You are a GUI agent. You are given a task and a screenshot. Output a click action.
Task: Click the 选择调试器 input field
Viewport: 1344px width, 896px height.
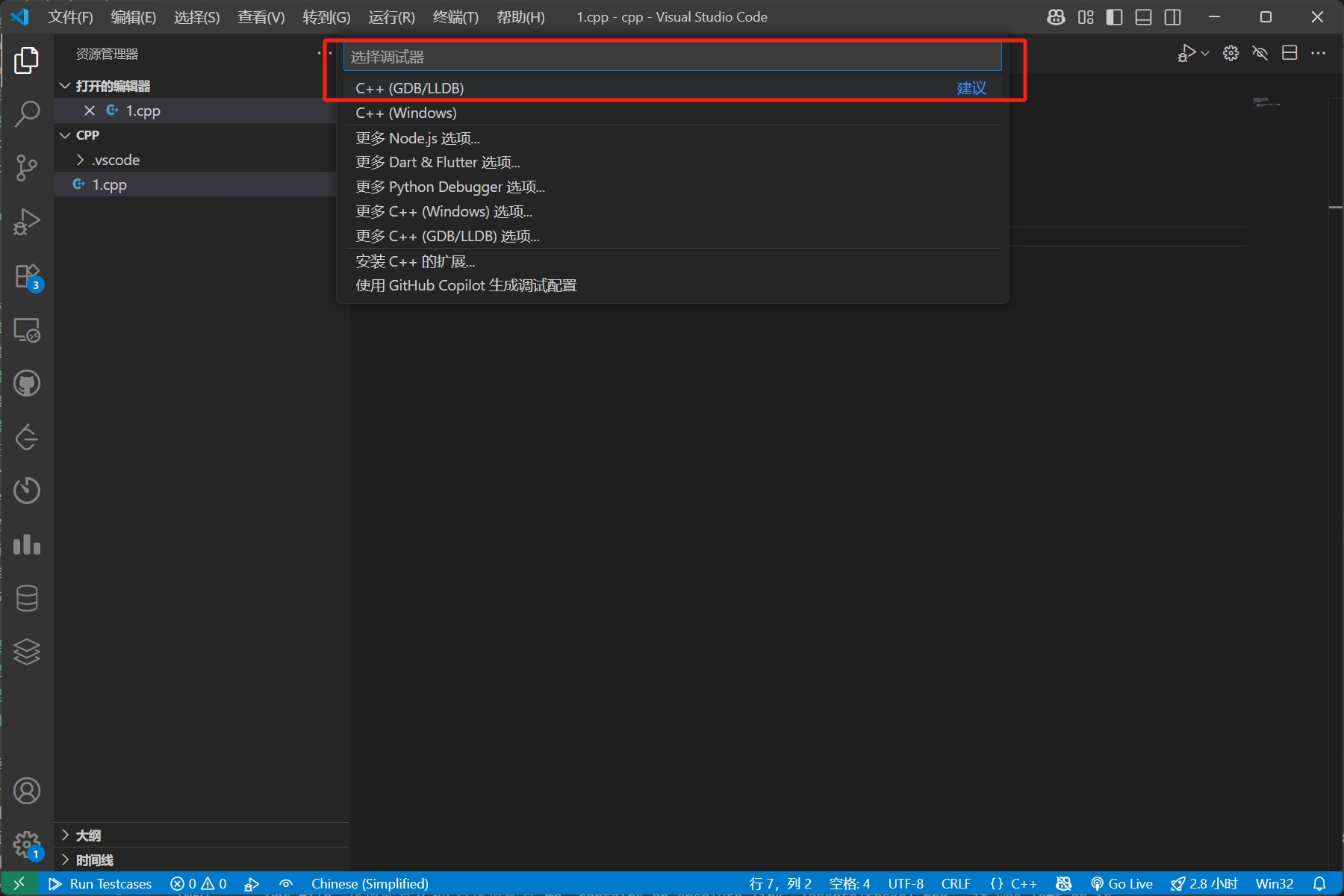672,57
